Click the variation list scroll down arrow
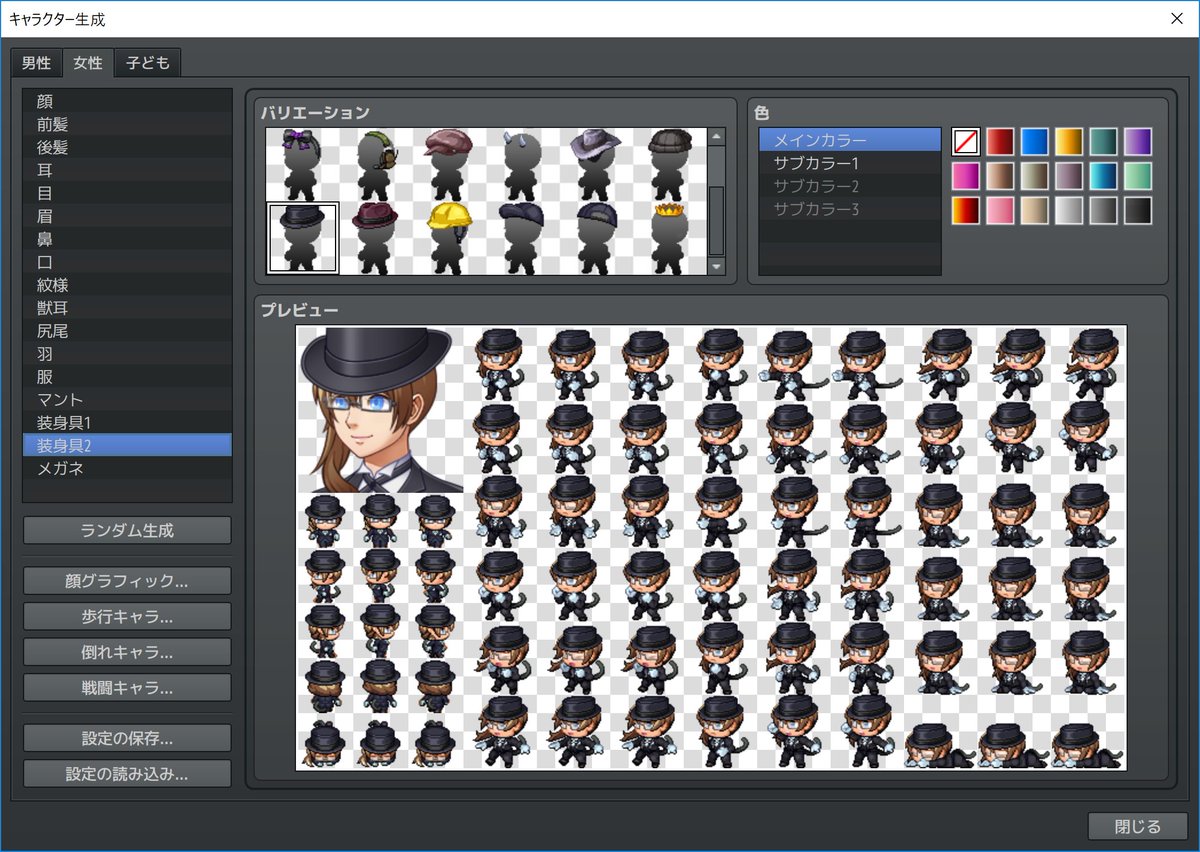 click(716, 267)
